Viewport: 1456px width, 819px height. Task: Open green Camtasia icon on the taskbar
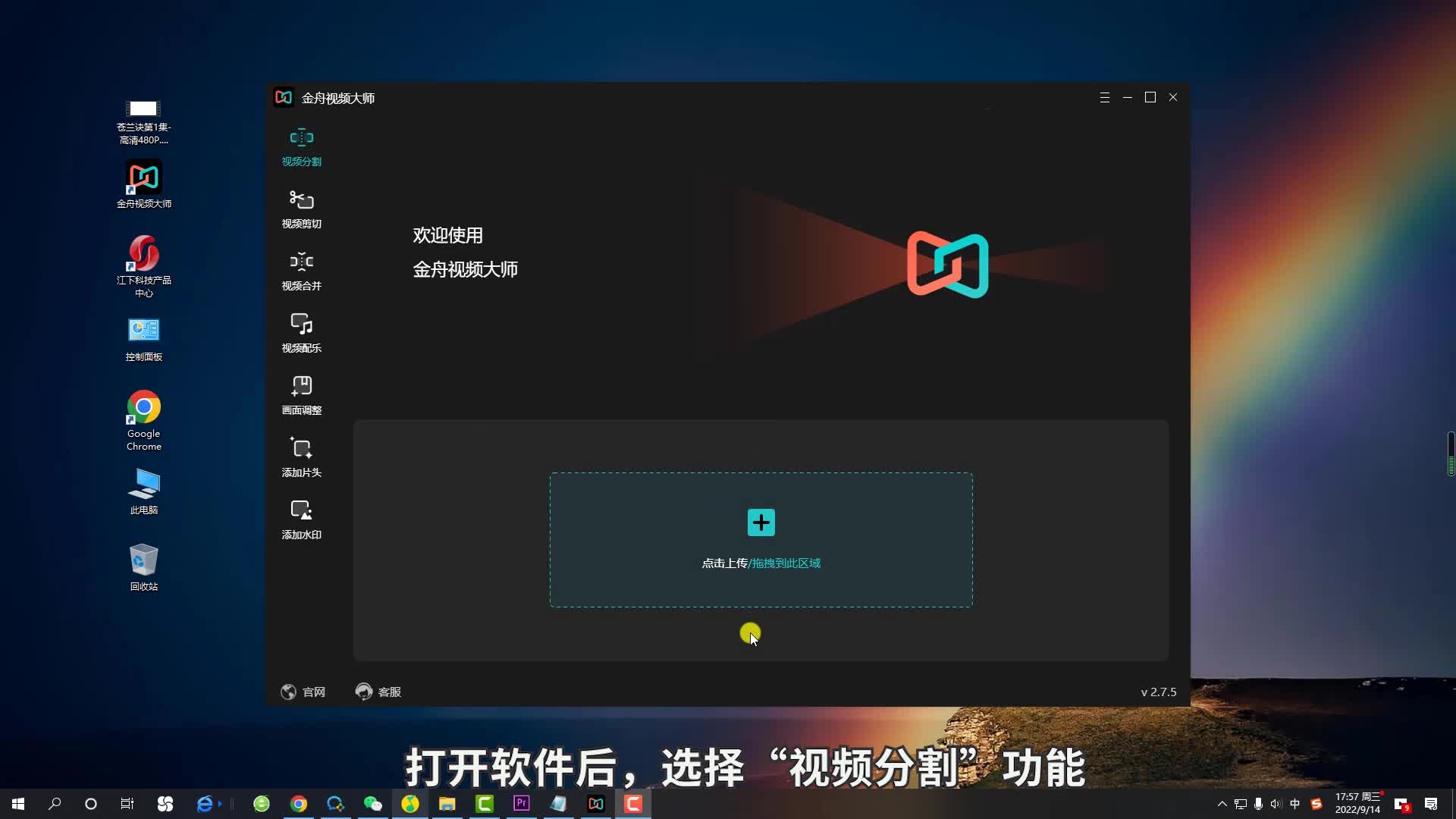(485, 804)
